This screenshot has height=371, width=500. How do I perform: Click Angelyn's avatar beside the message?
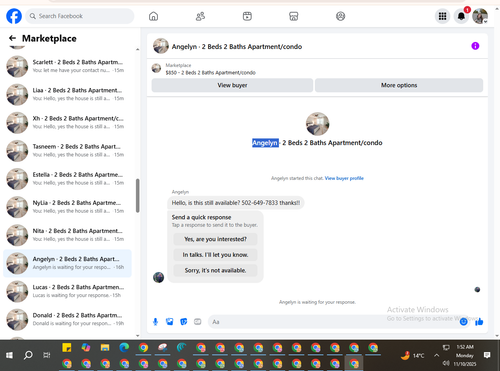tap(158, 277)
